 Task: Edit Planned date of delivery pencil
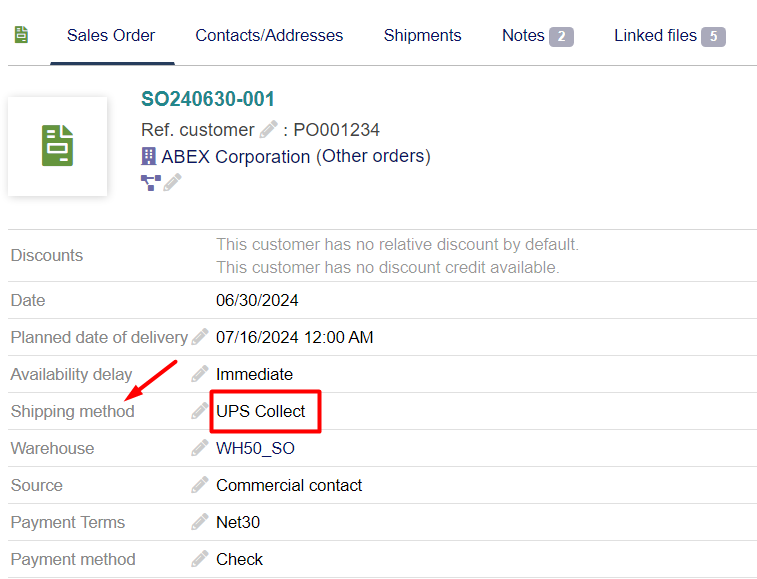point(200,337)
